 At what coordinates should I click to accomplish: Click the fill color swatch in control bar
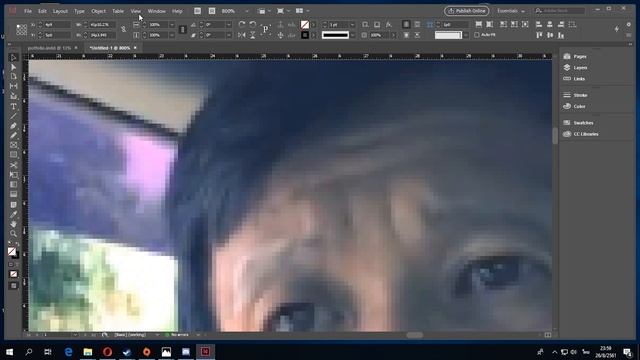click(x=305, y=24)
